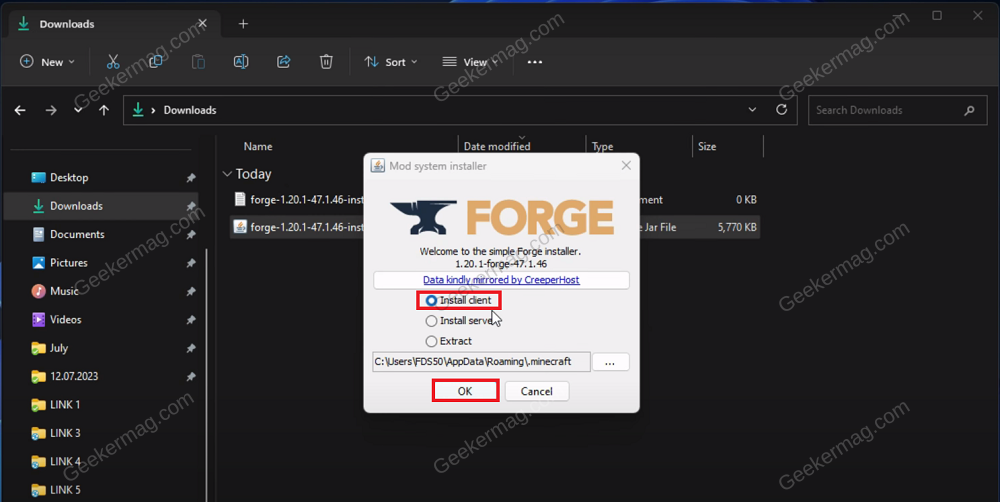Unpin Music using its pin icon

[x=191, y=292]
